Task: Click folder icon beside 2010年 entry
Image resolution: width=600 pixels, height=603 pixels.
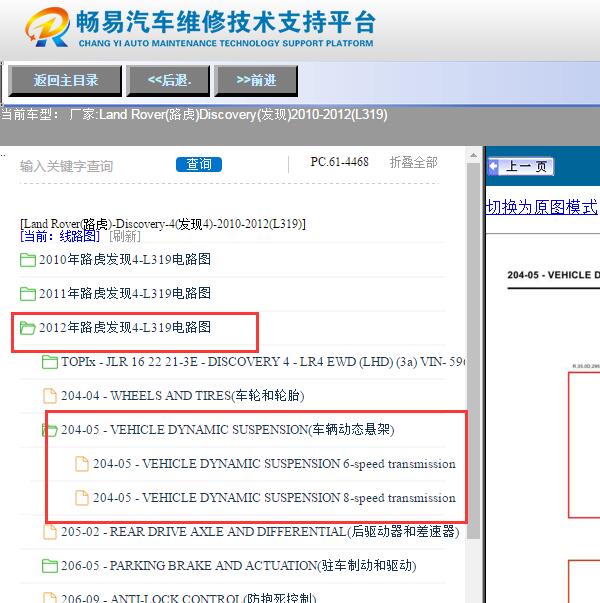Action: (28, 260)
